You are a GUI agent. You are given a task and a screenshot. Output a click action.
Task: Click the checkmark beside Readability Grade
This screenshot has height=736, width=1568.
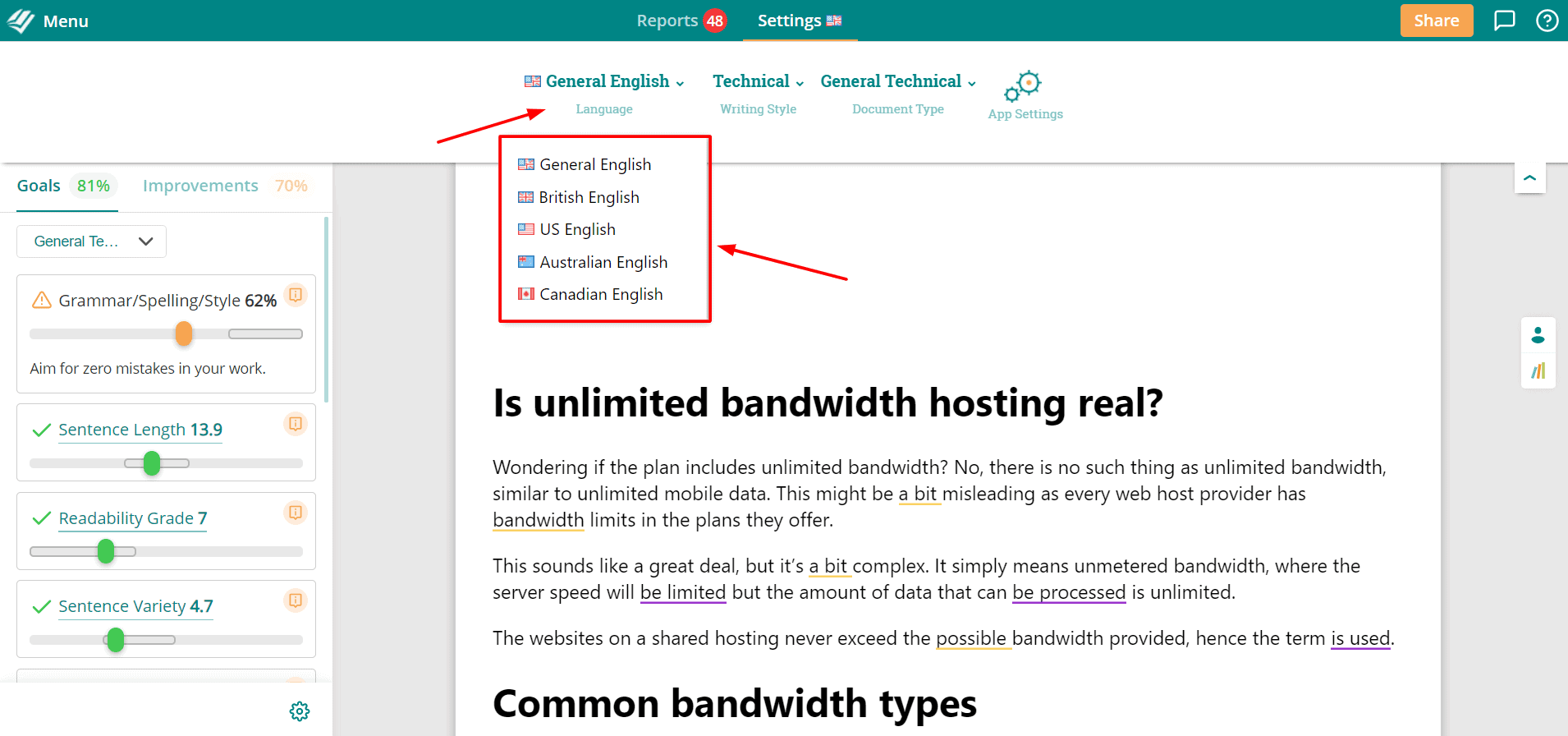click(x=41, y=518)
